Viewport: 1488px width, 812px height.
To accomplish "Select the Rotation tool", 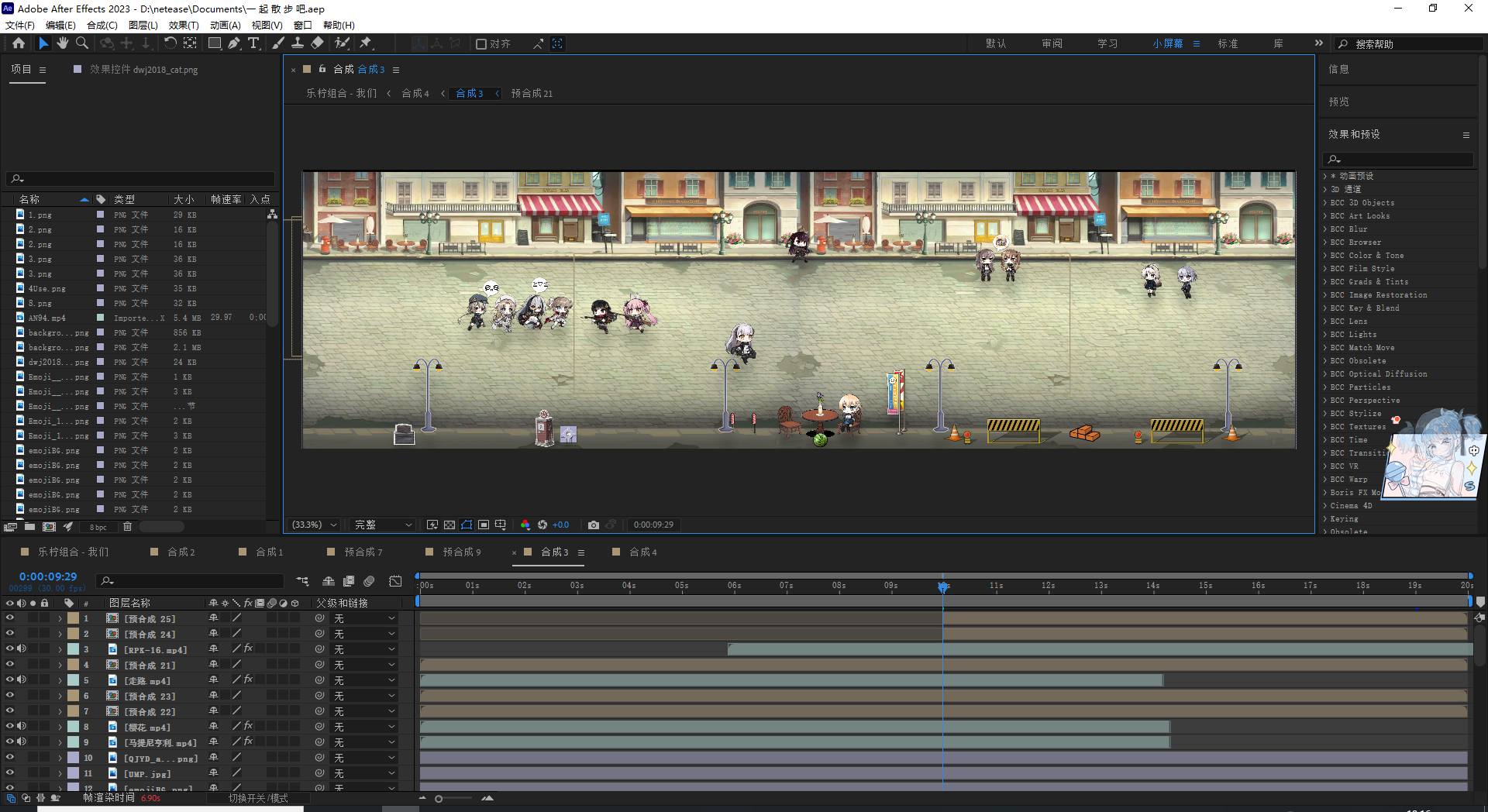I will pos(170,43).
